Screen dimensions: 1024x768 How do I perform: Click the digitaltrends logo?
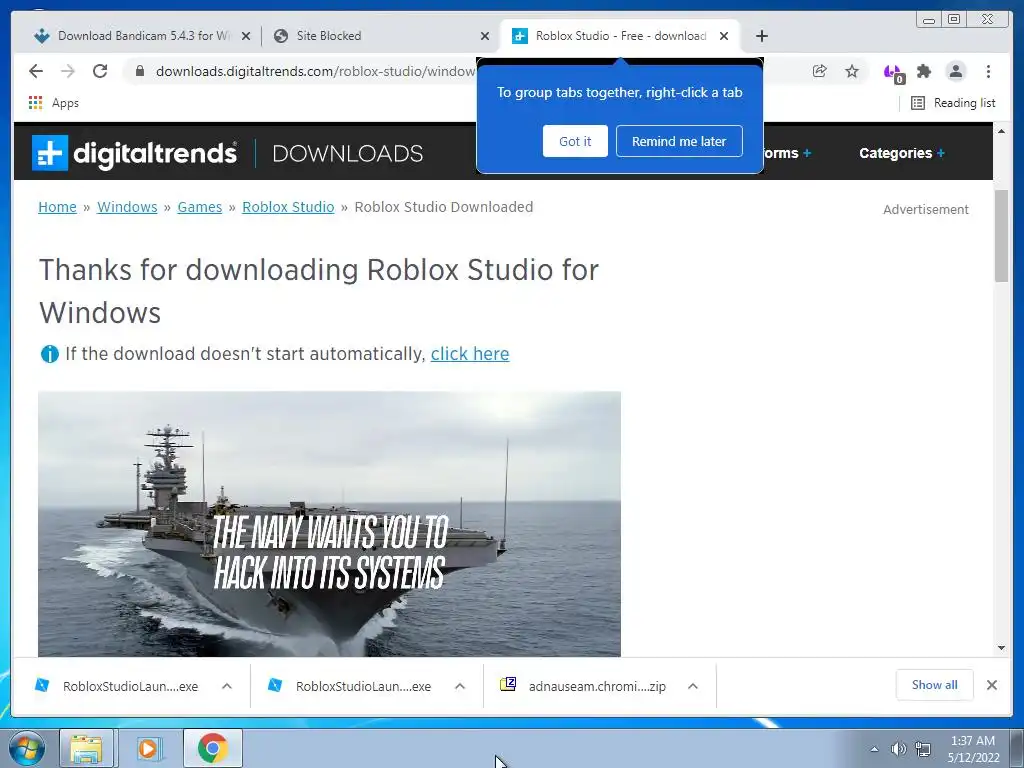(135, 153)
